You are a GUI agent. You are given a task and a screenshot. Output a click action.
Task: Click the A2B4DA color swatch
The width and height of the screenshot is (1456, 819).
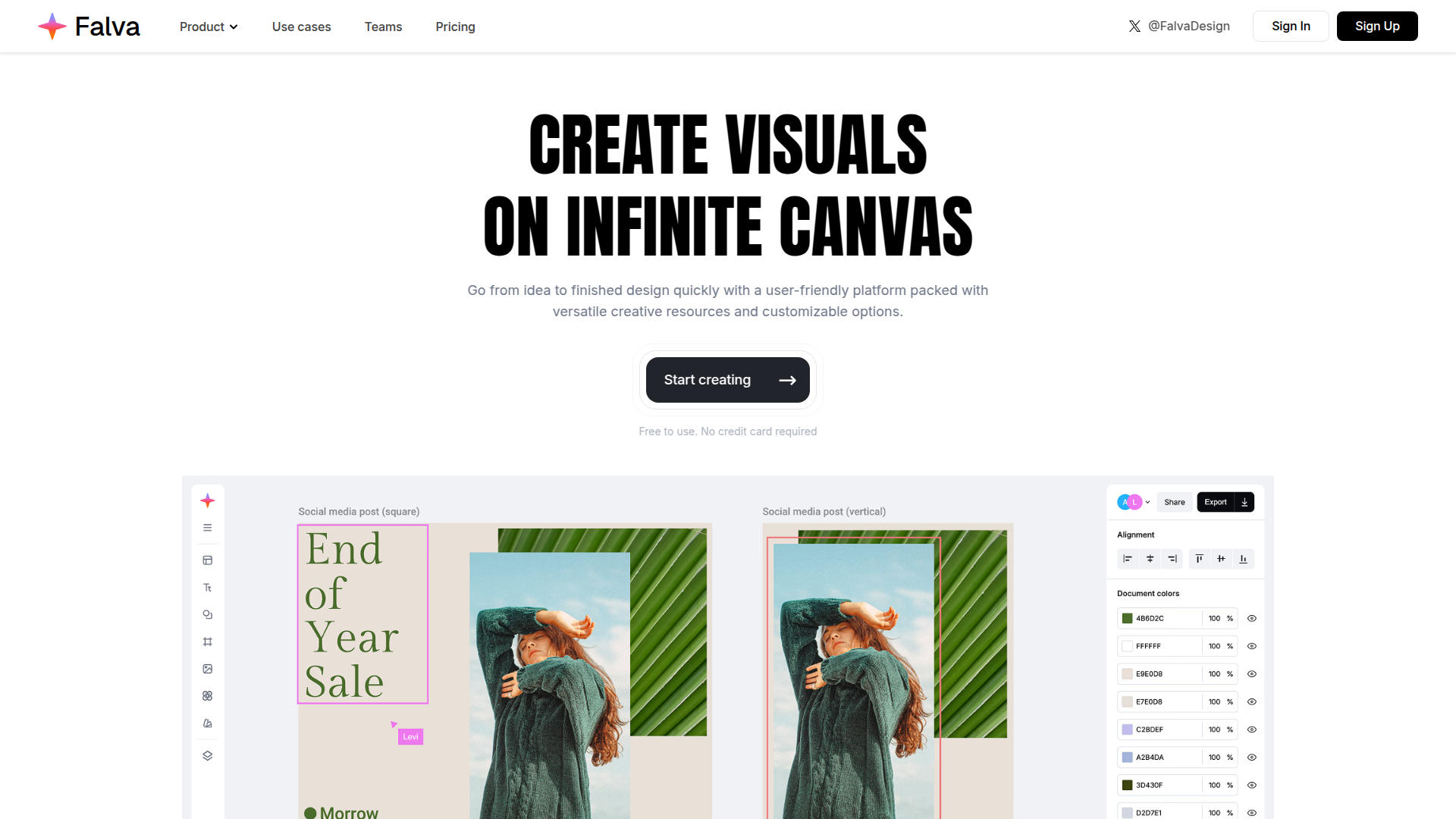(x=1128, y=758)
